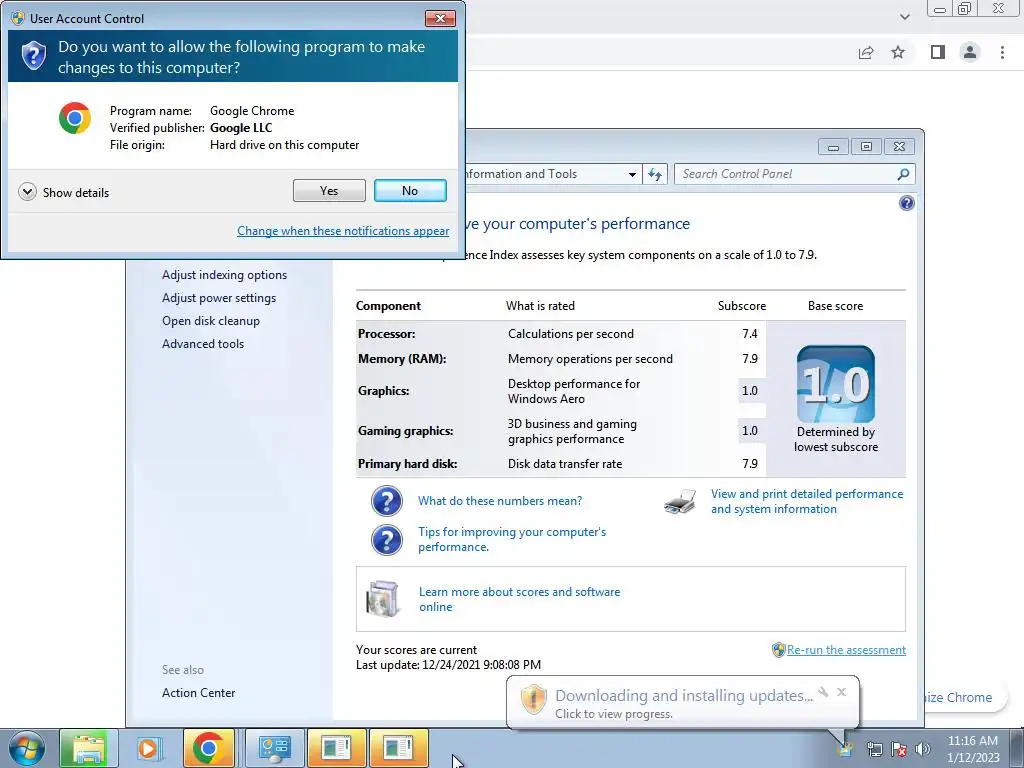This screenshot has width=1024, height=768.
Task: Open the Windows Start menu
Action: (27, 748)
